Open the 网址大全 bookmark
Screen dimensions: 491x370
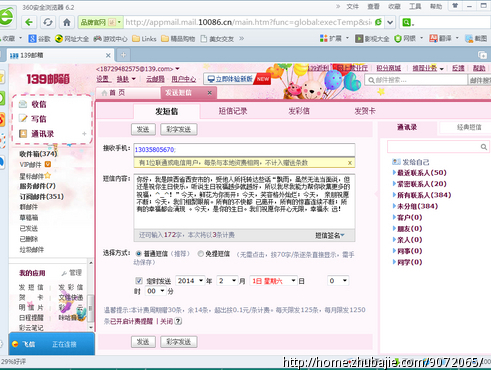(72, 39)
